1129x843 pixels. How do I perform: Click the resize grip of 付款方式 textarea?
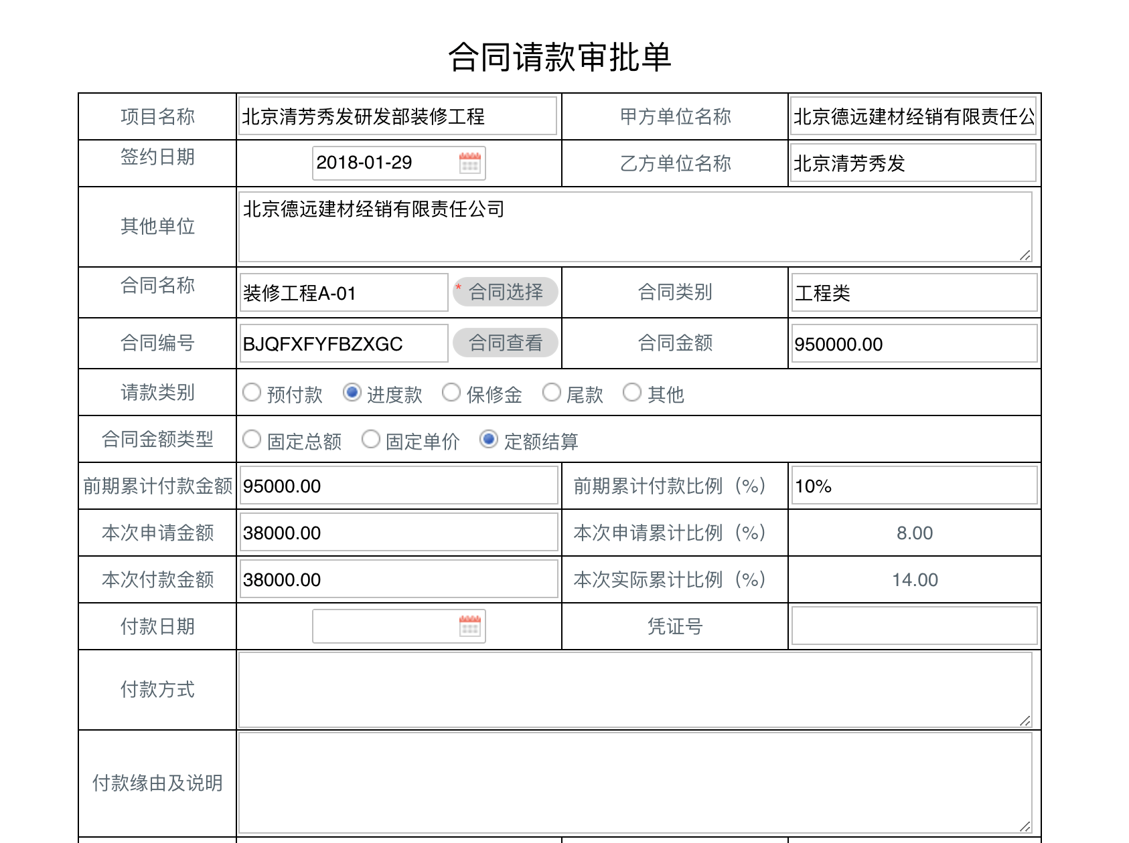tap(1026, 719)
